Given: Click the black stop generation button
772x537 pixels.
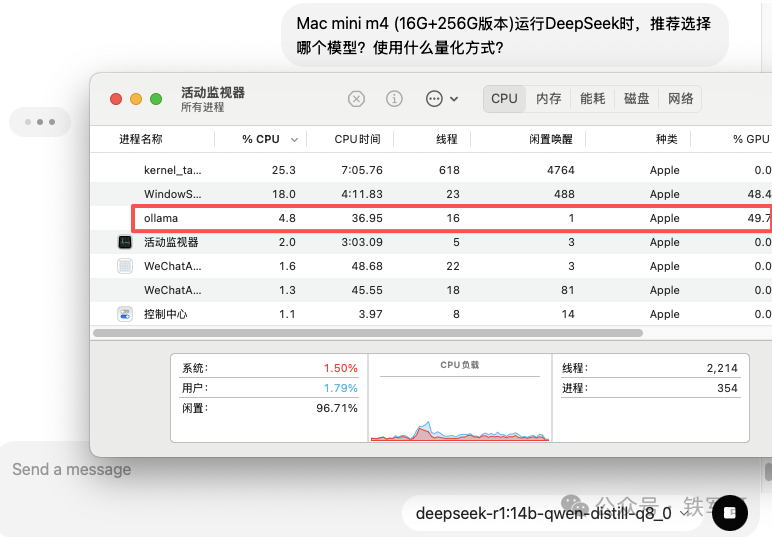Looking at the screenshot, I should 730,513.
